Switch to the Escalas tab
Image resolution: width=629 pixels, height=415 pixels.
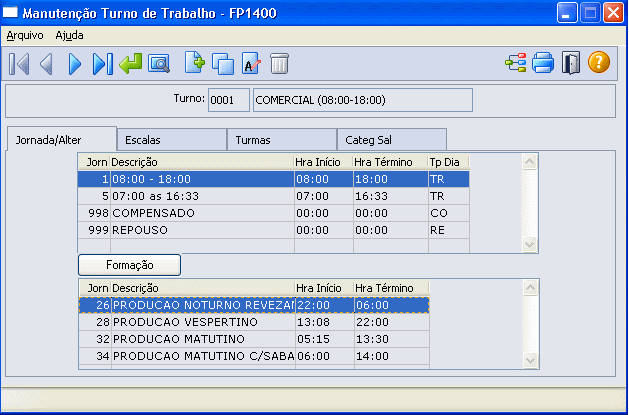point(172,140)
